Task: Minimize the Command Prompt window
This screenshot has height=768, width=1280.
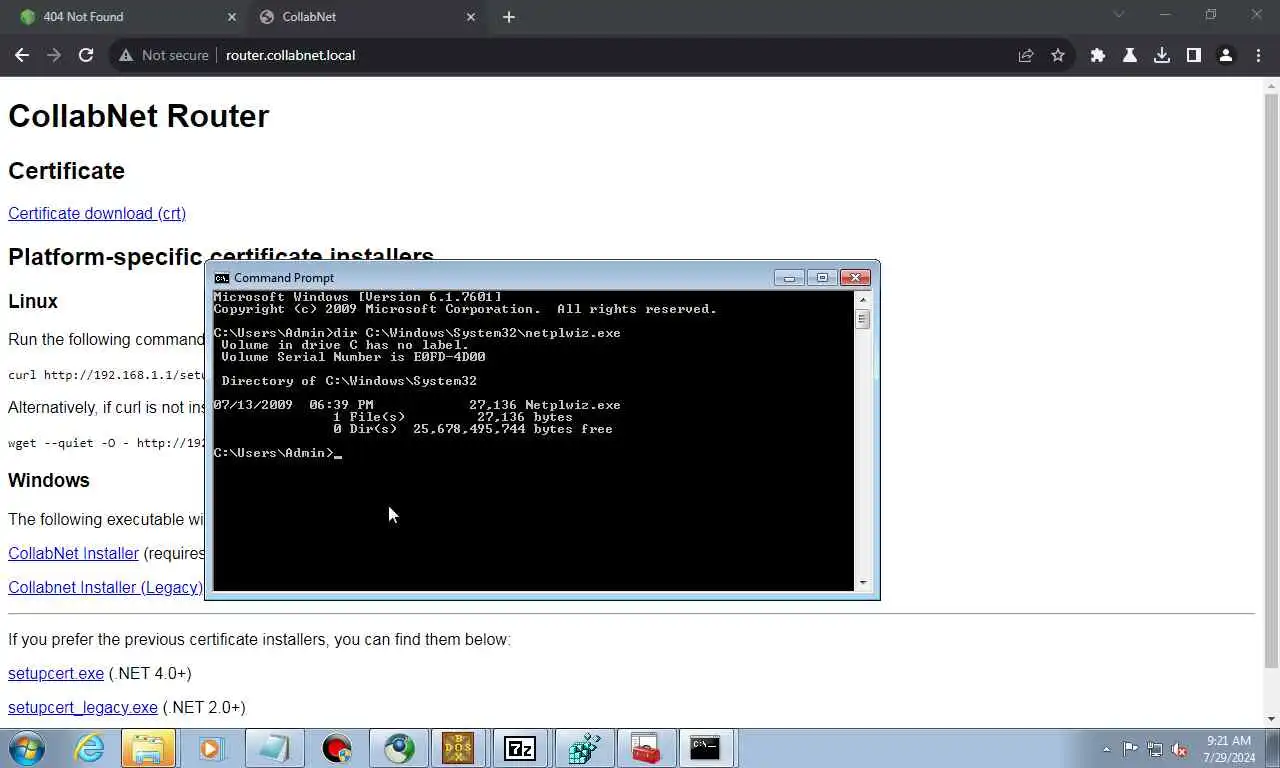Action: click(x=789, y=277)
